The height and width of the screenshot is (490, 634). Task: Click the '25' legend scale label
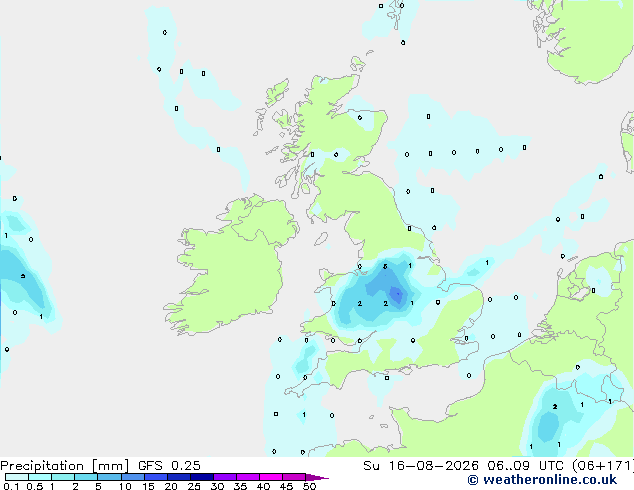coord(194,486)
